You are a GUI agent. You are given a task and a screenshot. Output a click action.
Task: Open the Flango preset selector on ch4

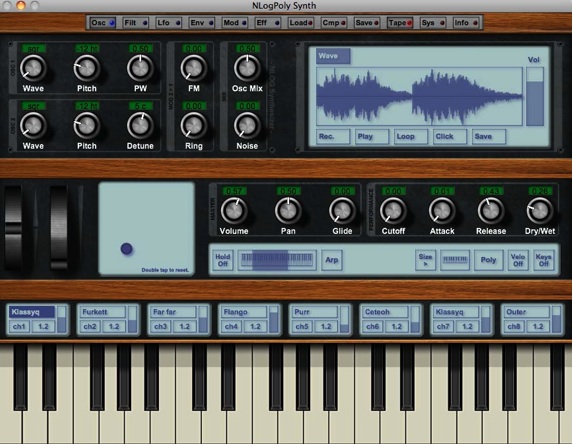[244, 312]
